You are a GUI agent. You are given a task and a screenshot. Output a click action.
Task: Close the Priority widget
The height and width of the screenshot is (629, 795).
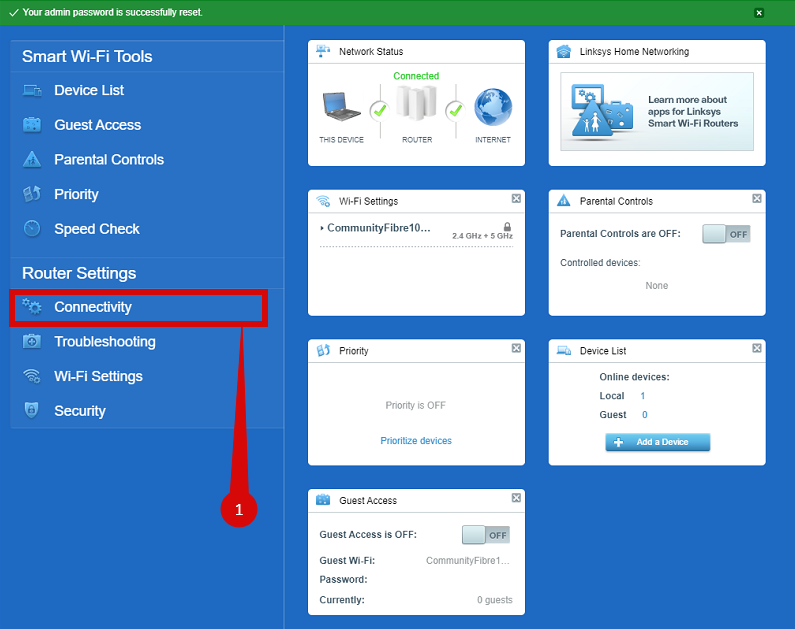click(516, 349)
